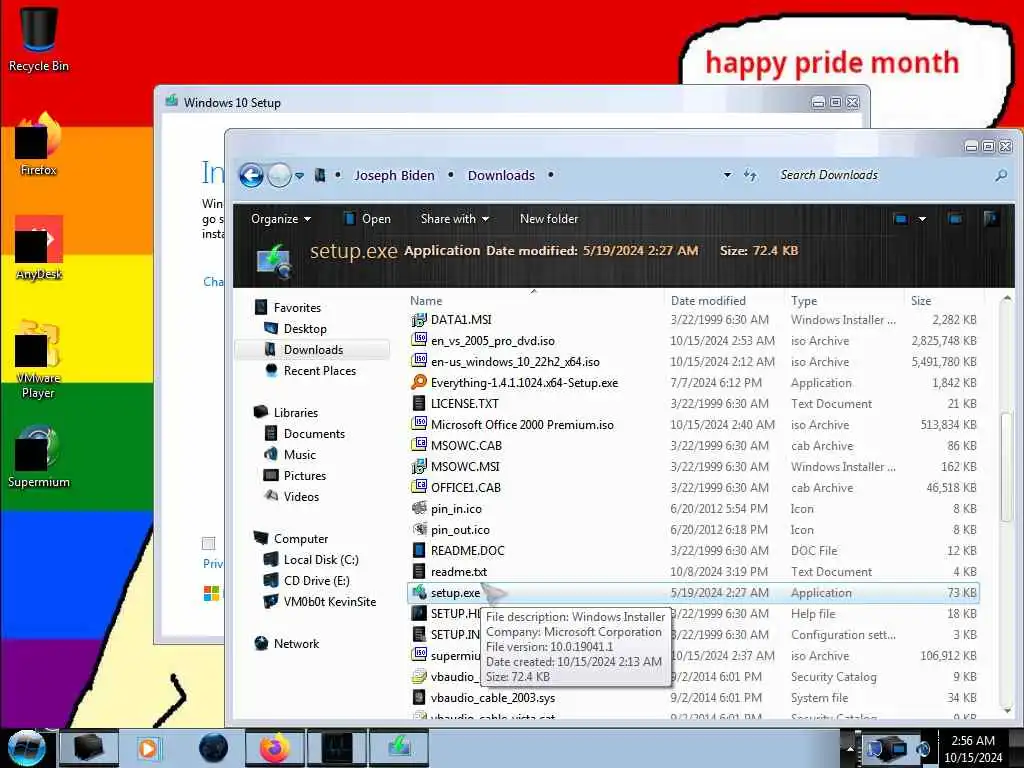Viewport: 1024px width, 768px height.
Task: Open the recent locations dropdown arrow
Action: pos(299,176)
